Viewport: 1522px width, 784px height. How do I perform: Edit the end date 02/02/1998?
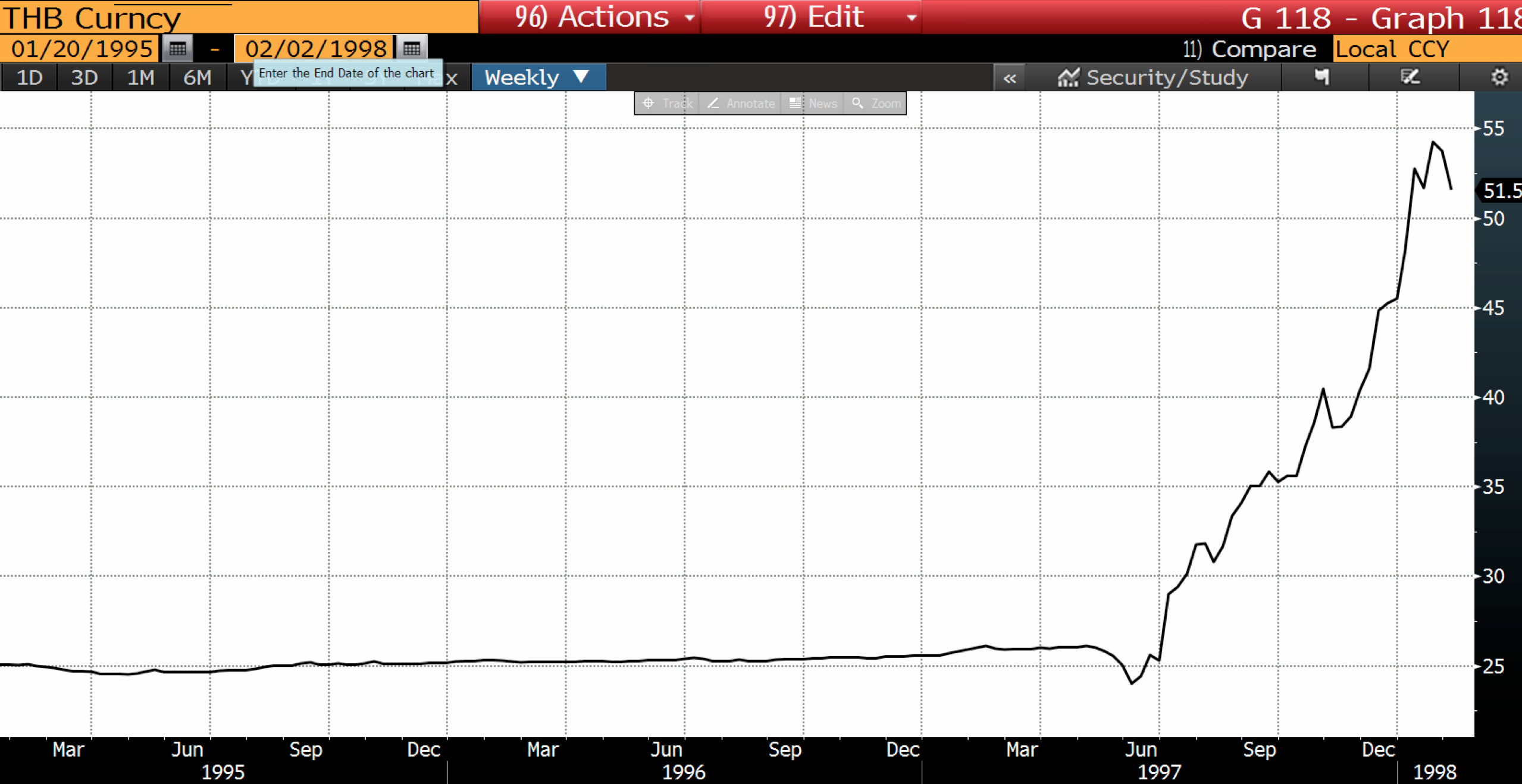tap(315, 49)
